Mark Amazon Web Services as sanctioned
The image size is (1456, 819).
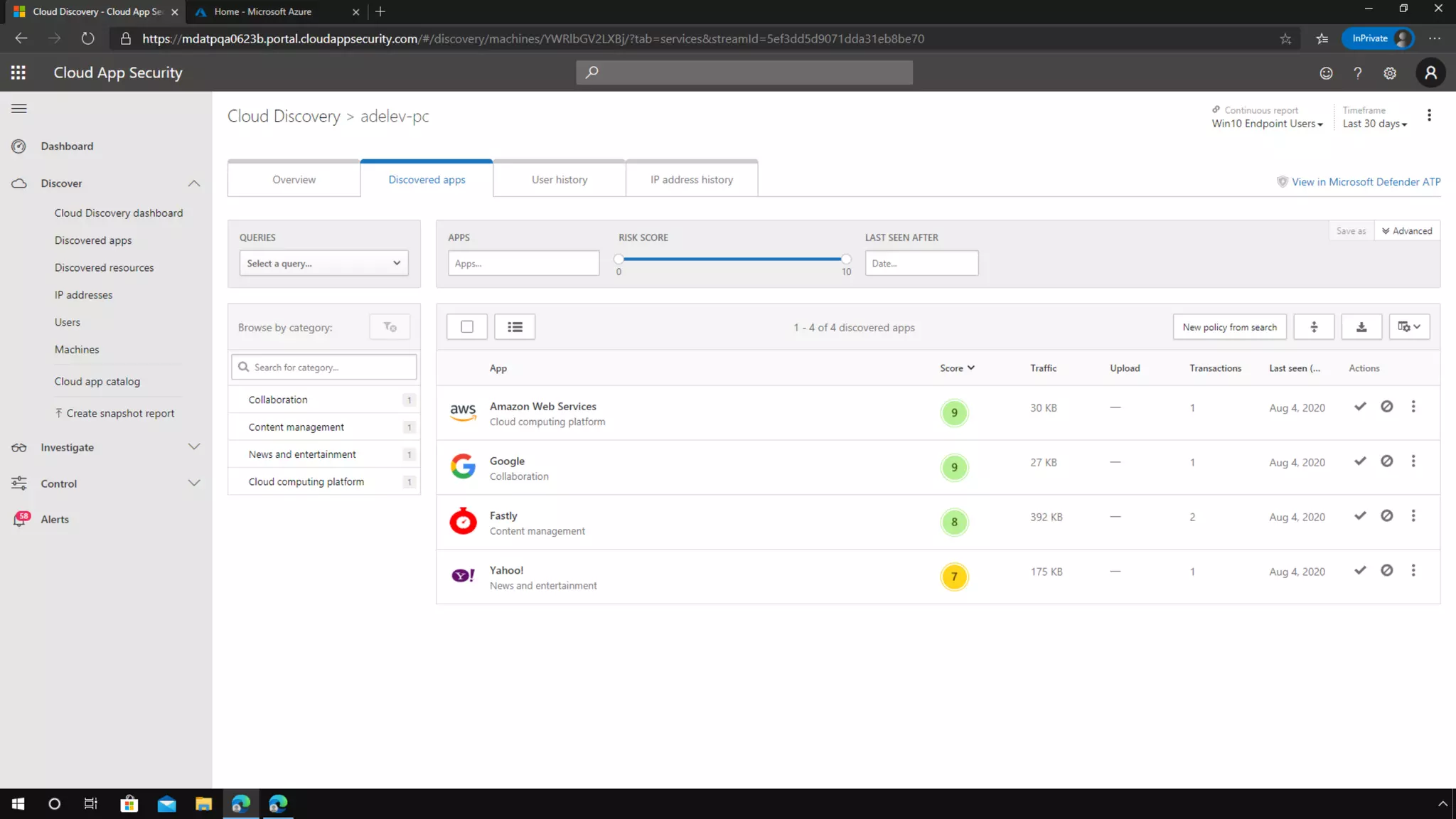pyautogui.click(x=1360, y=407)
